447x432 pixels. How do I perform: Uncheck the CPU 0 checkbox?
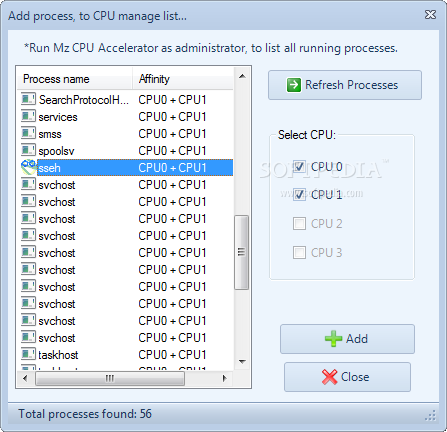point(299,166)
